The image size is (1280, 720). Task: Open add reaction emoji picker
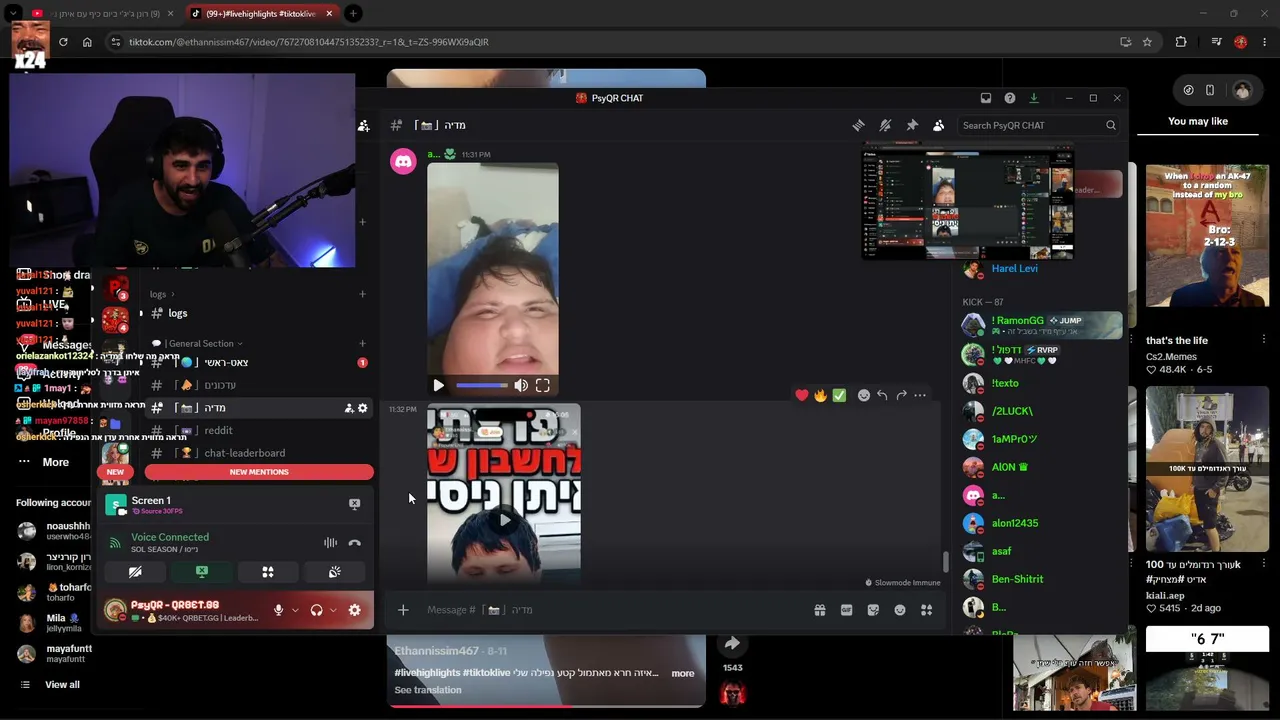tap(864, 395)
